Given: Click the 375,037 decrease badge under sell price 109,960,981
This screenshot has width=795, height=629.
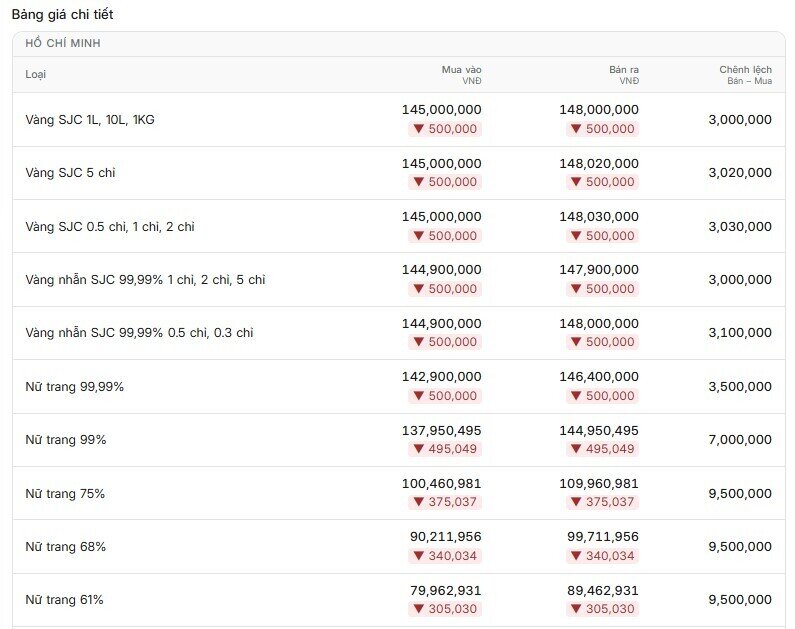Looking at the screenshot, I should coord(602,502).
